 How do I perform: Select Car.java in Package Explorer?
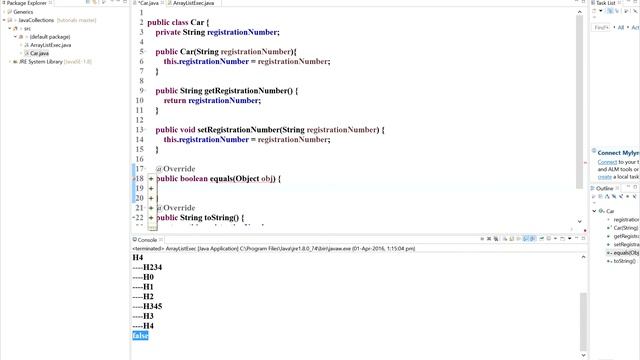pyautogui.click(x=39, y=53)
